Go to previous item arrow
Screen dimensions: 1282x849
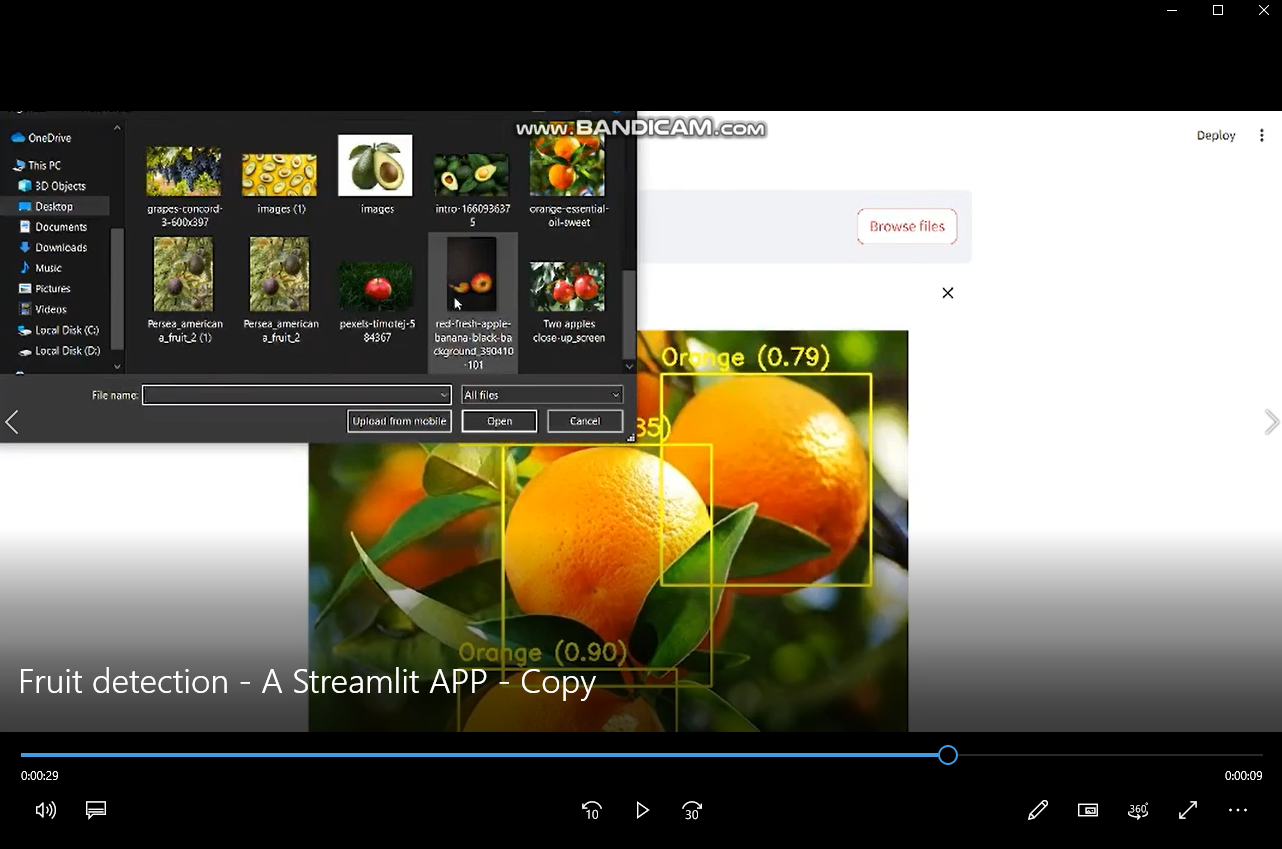coord(12,422)
